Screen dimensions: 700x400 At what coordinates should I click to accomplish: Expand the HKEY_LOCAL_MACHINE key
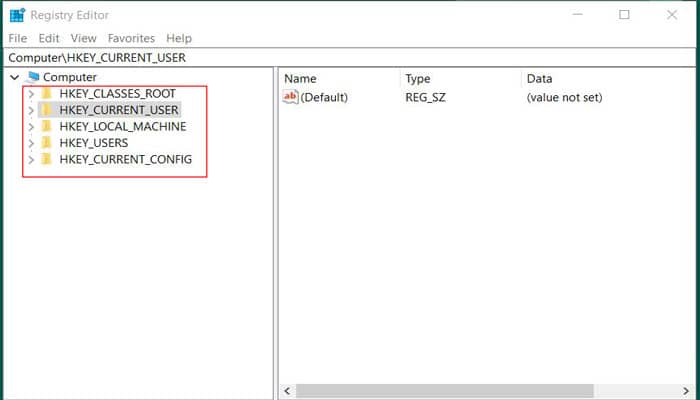(x=31, y=127)
